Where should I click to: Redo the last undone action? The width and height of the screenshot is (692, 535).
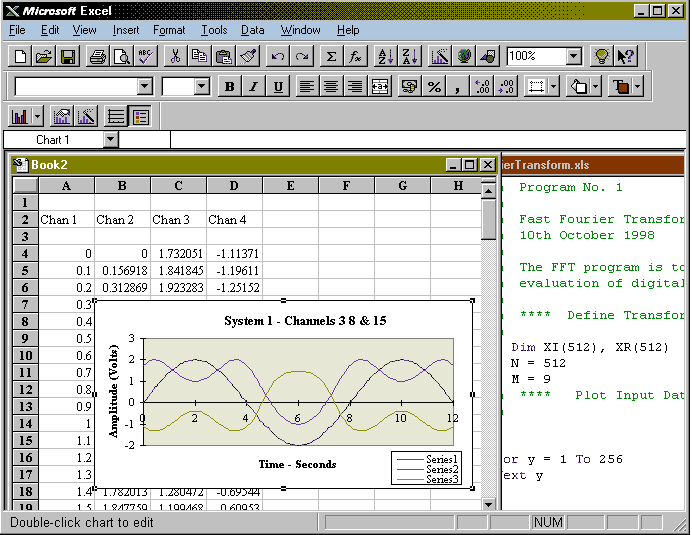pyautogui.click(x=301, y=57)
